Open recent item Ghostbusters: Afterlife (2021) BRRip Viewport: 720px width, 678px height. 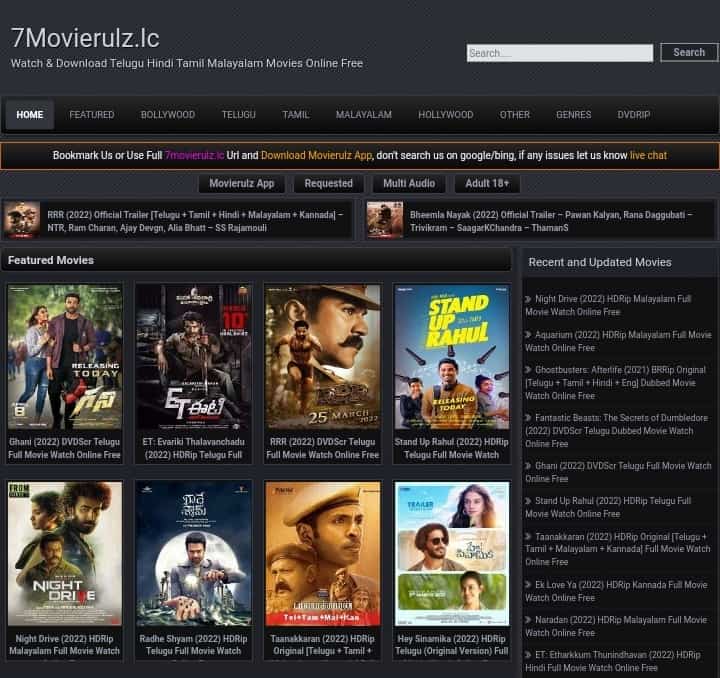pos(615,382)
